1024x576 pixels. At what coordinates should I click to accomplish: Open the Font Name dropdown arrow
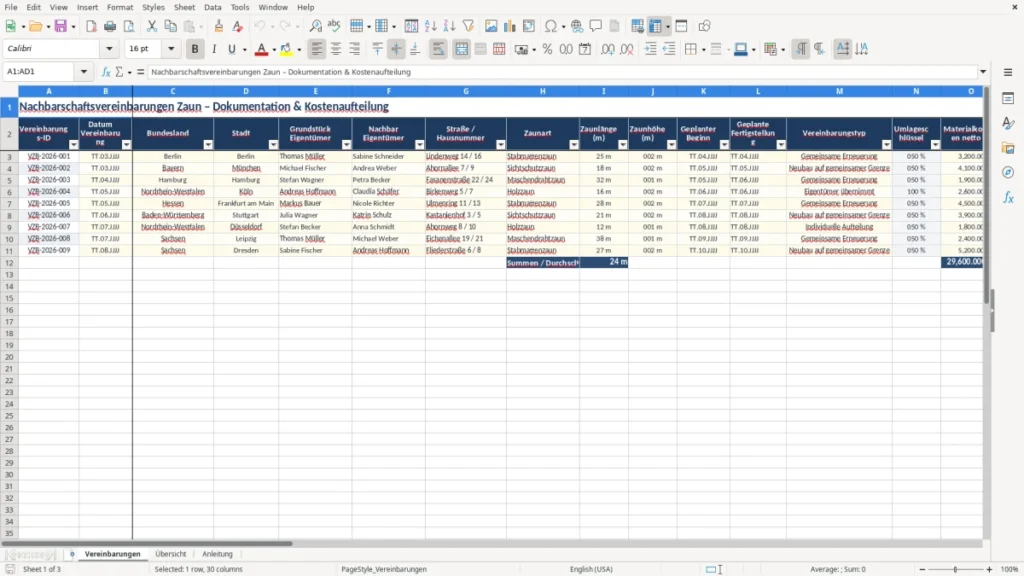point(109,48)
